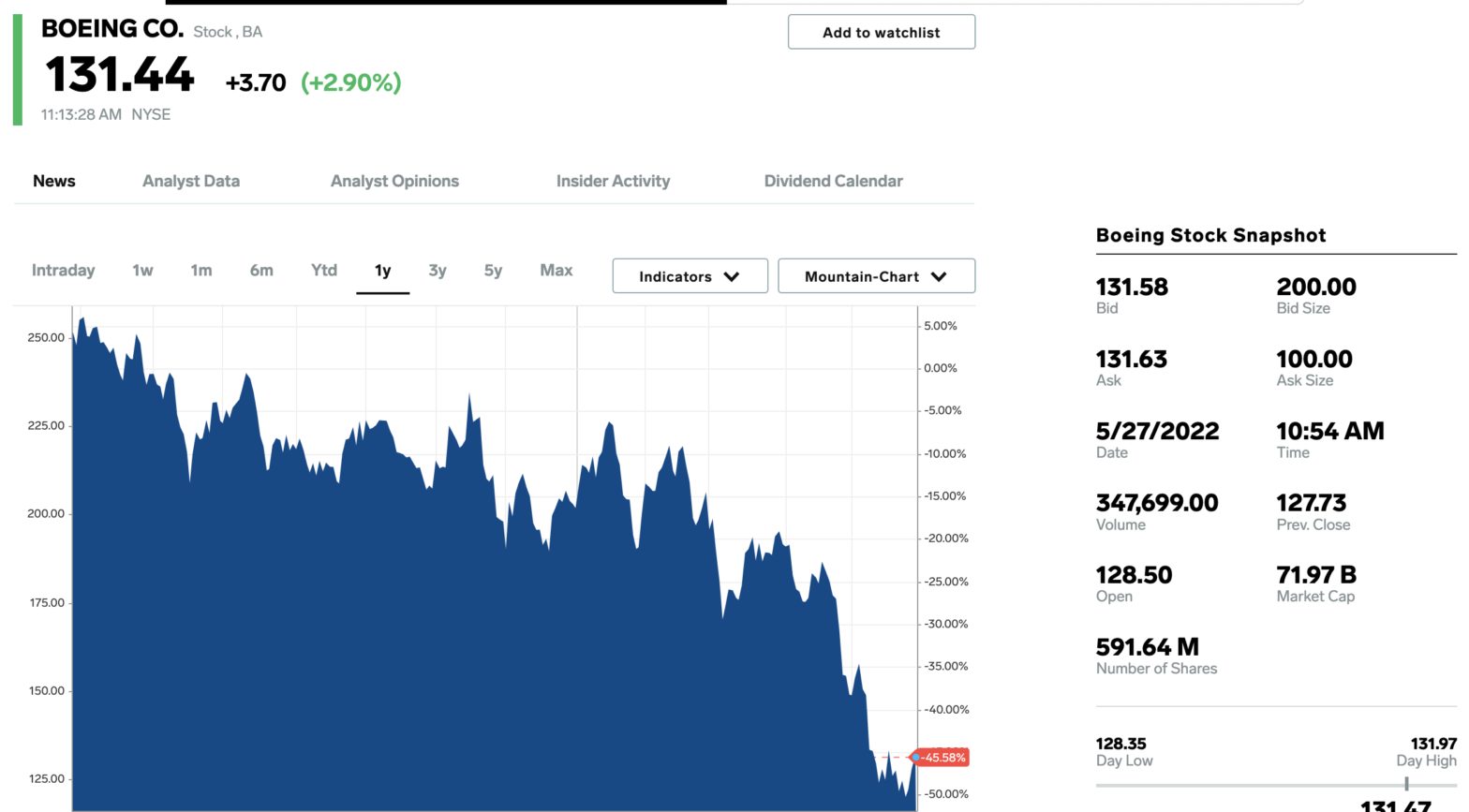The width and height of the screenshot is (1469, 812).
Task: Show the Ytd chart range
Action: [x=324, y=270]
